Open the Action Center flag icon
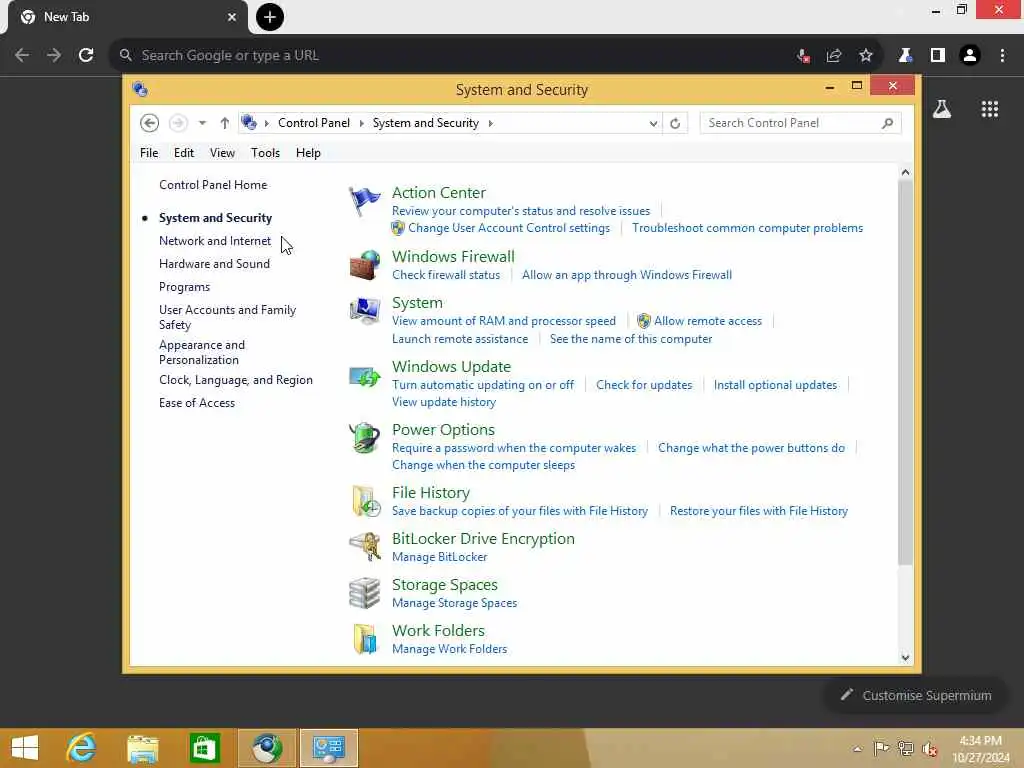The width and height of the screenshot is (1024, 768). point(364,202)
